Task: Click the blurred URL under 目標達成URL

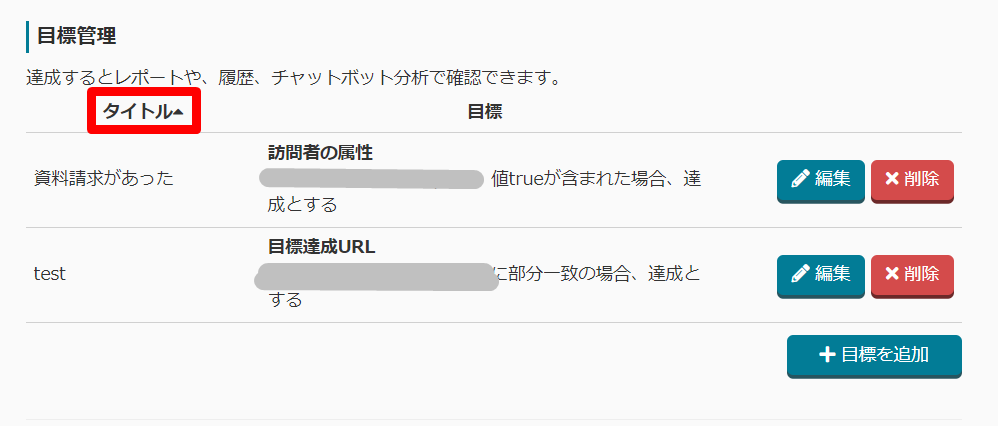Action: [376, 274]
